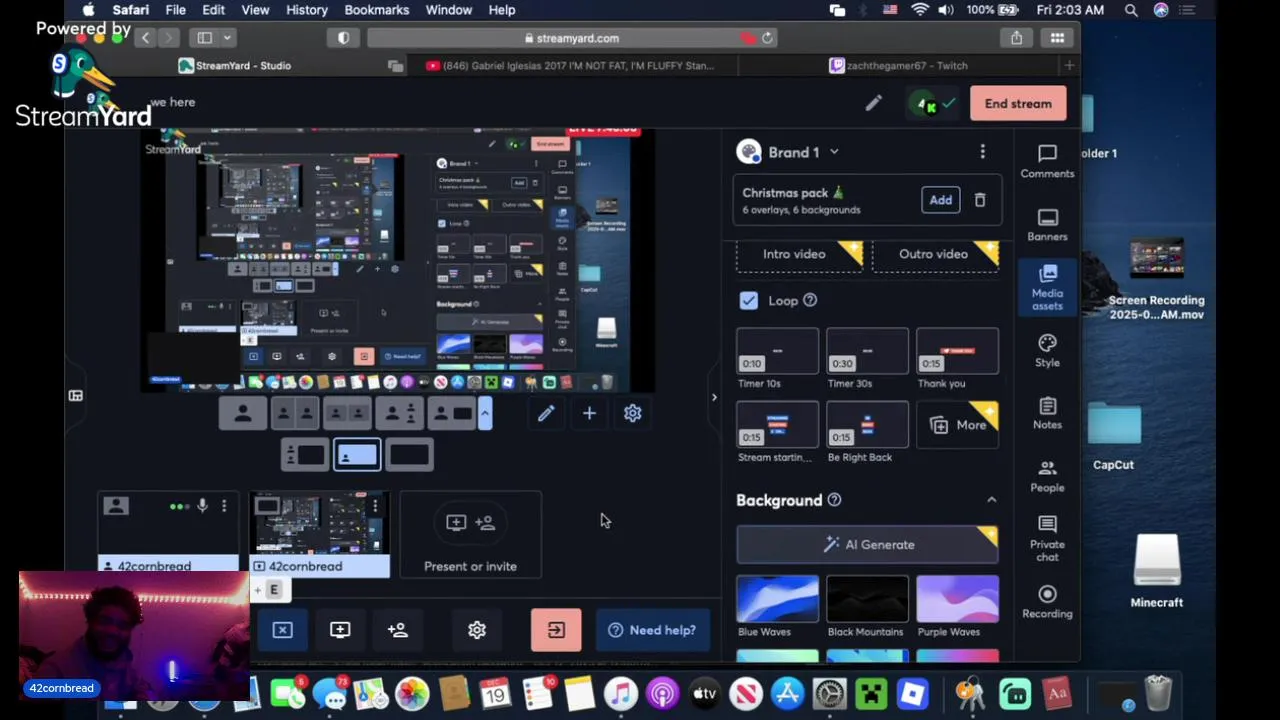Click the invite guest icon in bottom bar
Viewport: 1280px width, 720px height.
click(398, 630)
